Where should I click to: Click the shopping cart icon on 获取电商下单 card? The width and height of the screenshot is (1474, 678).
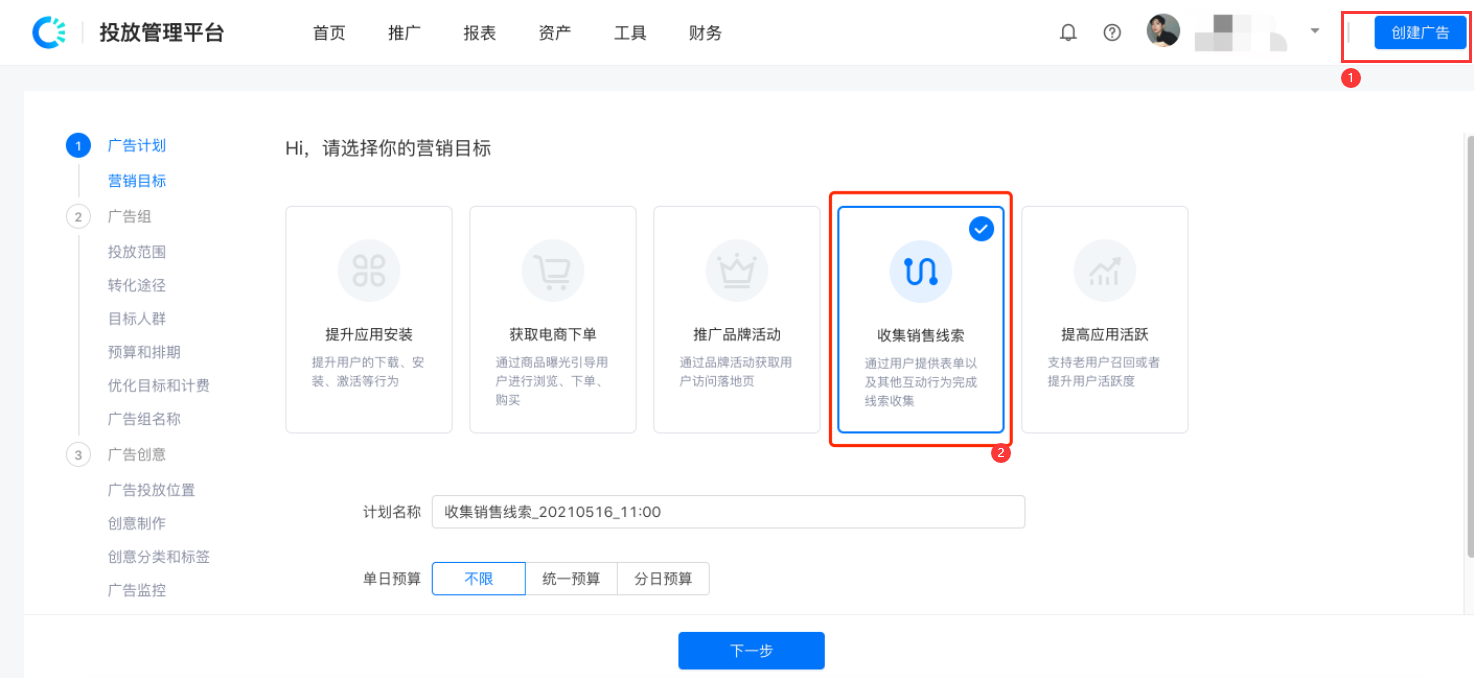[x=552, y=269]
